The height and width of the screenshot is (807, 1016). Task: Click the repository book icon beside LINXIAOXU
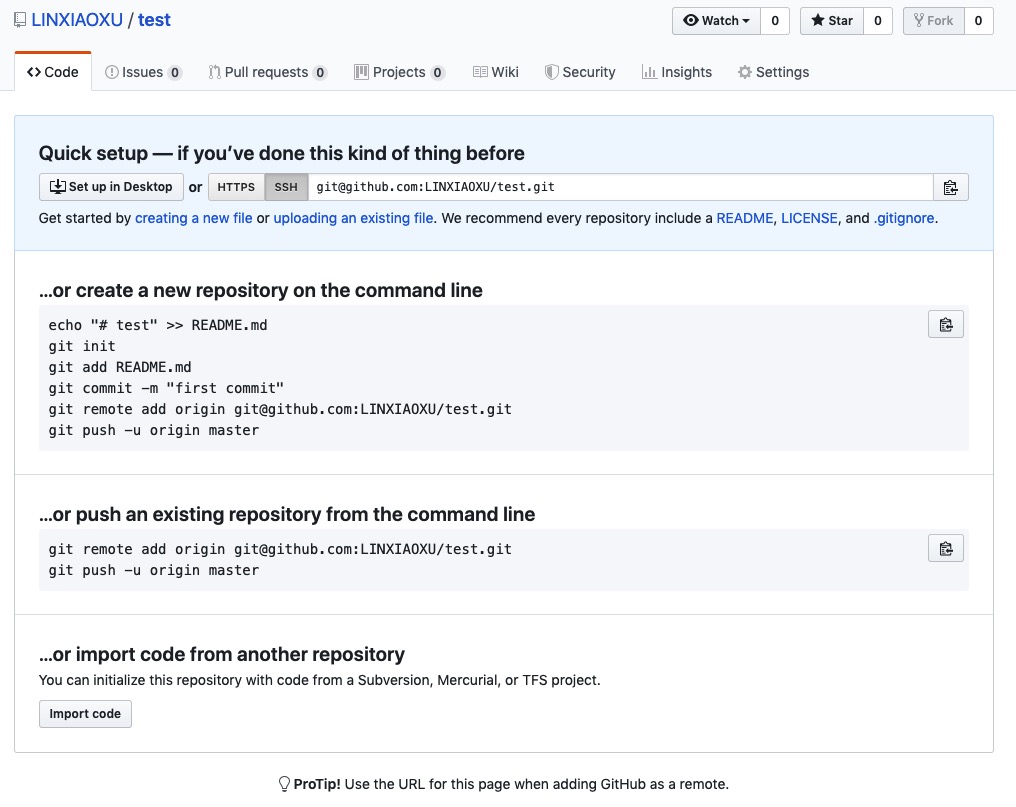point(20,20)
